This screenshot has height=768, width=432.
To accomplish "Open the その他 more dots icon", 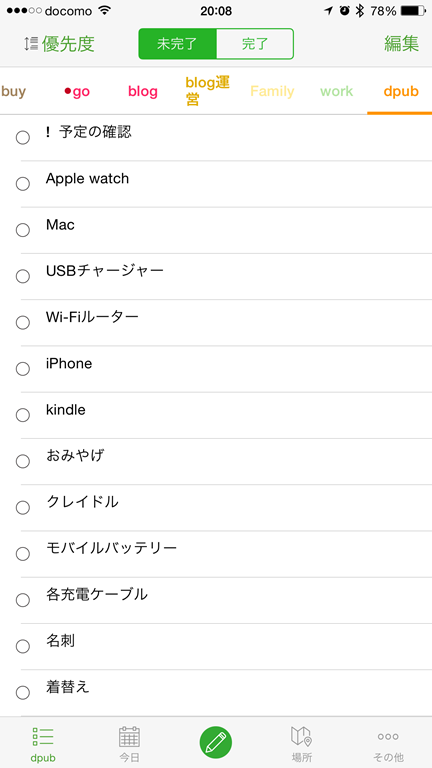I will (388, 736).
